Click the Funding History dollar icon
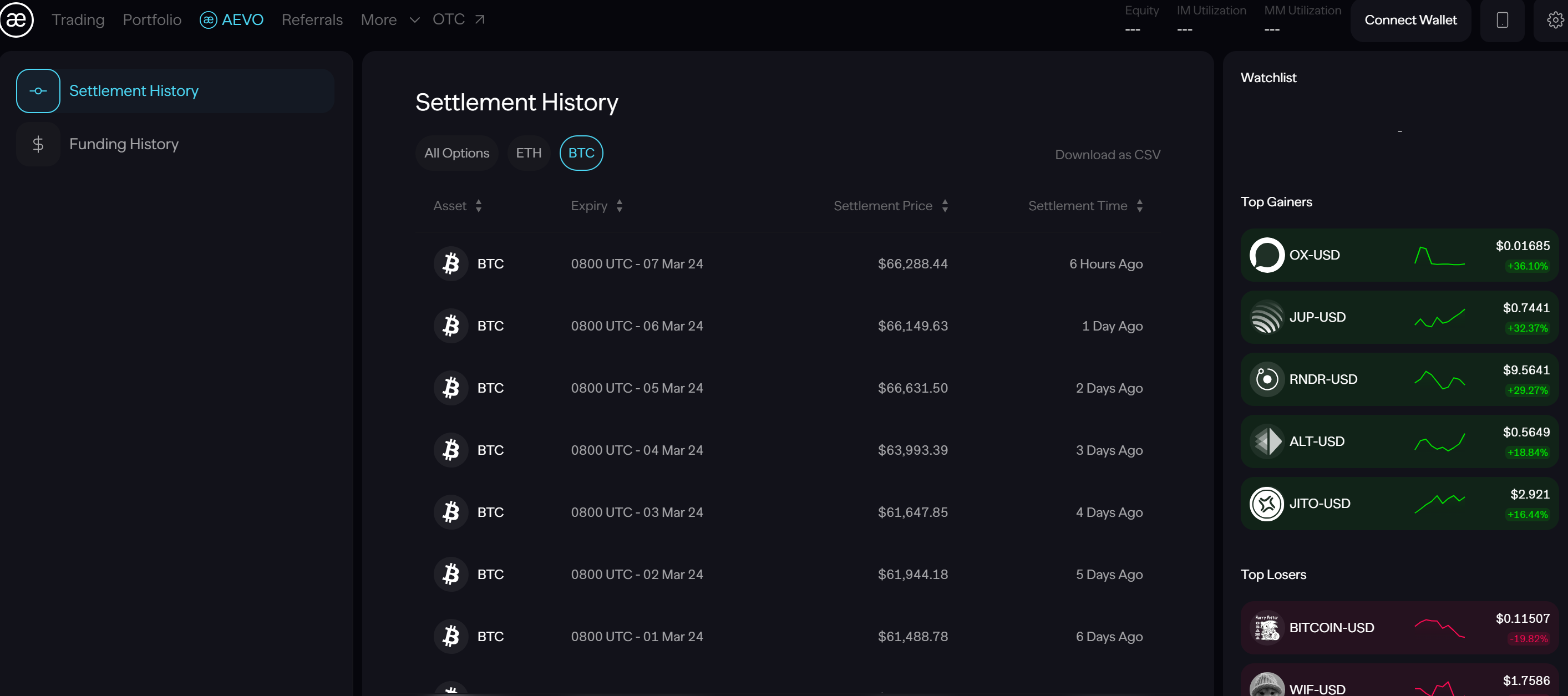 coord(38,144)
